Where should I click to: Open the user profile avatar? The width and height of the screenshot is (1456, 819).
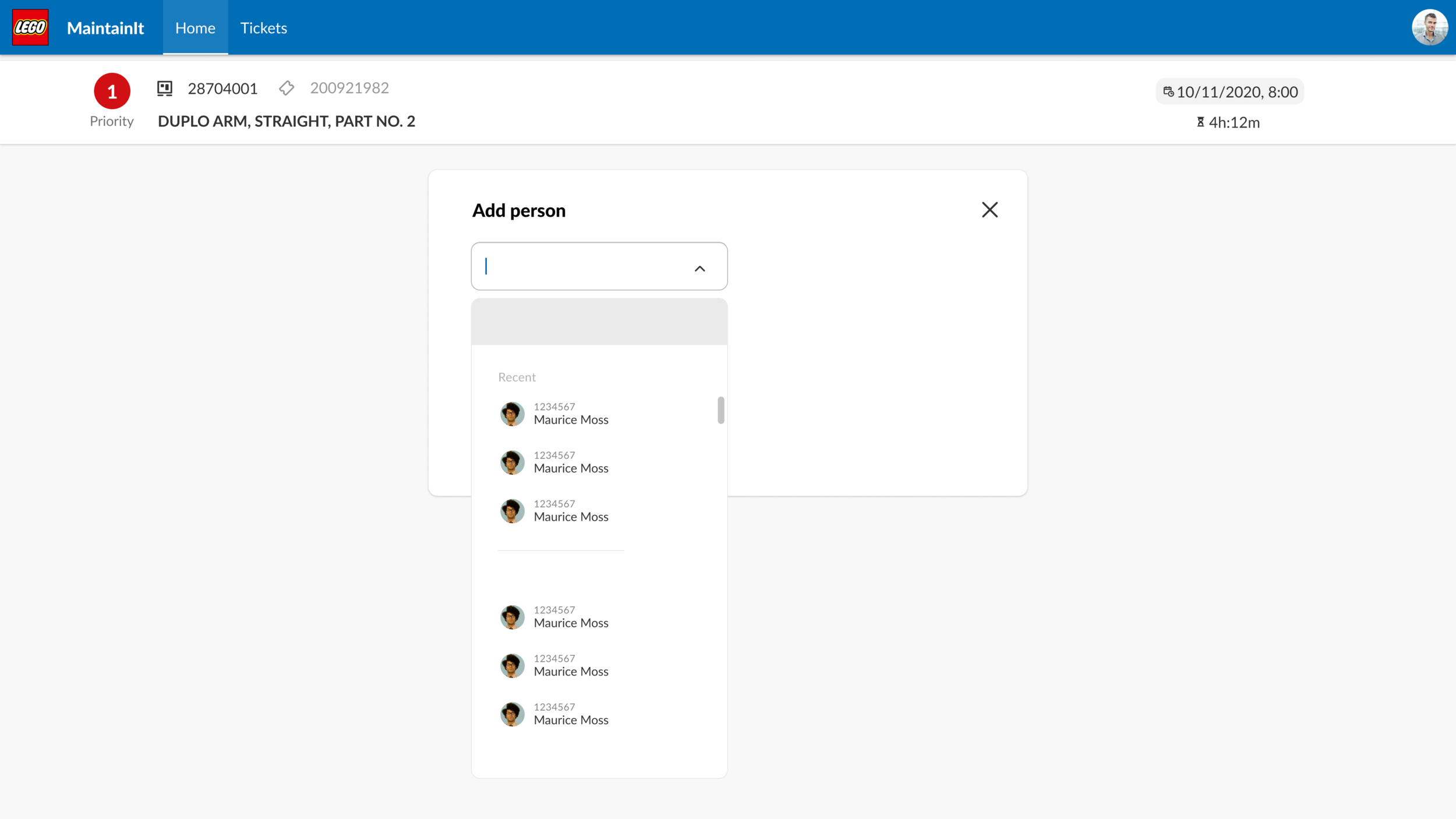coord(1430,27)
